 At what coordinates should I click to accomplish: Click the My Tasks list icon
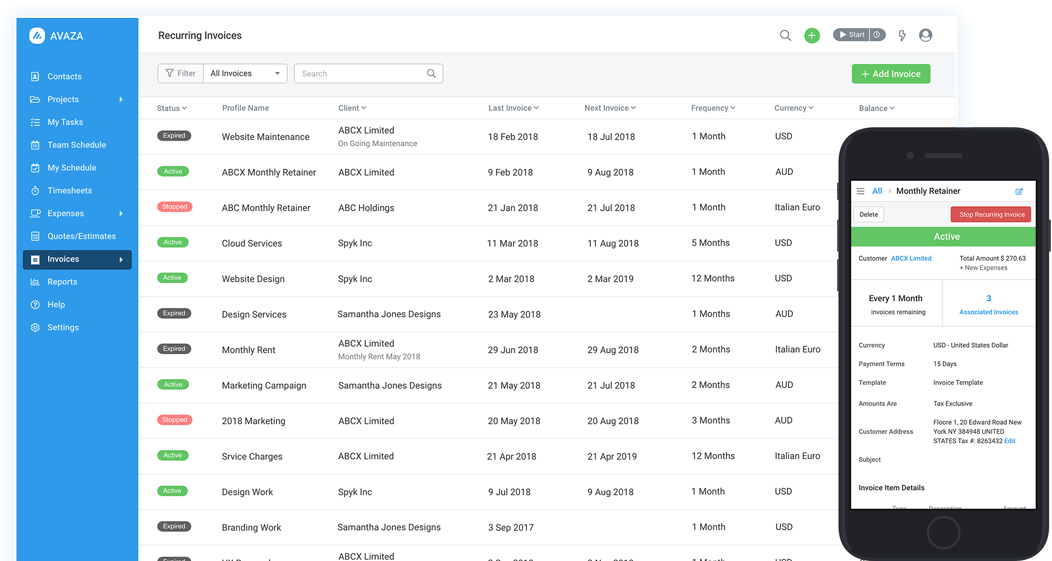[35, 122]
